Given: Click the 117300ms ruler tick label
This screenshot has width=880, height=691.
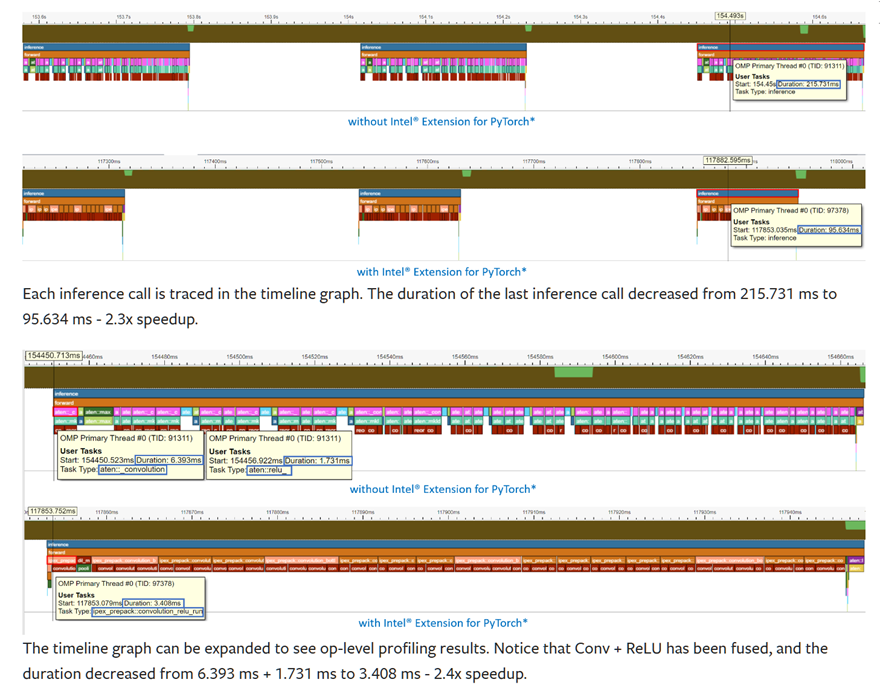Looking at the screenshot, I should point(109,162).
